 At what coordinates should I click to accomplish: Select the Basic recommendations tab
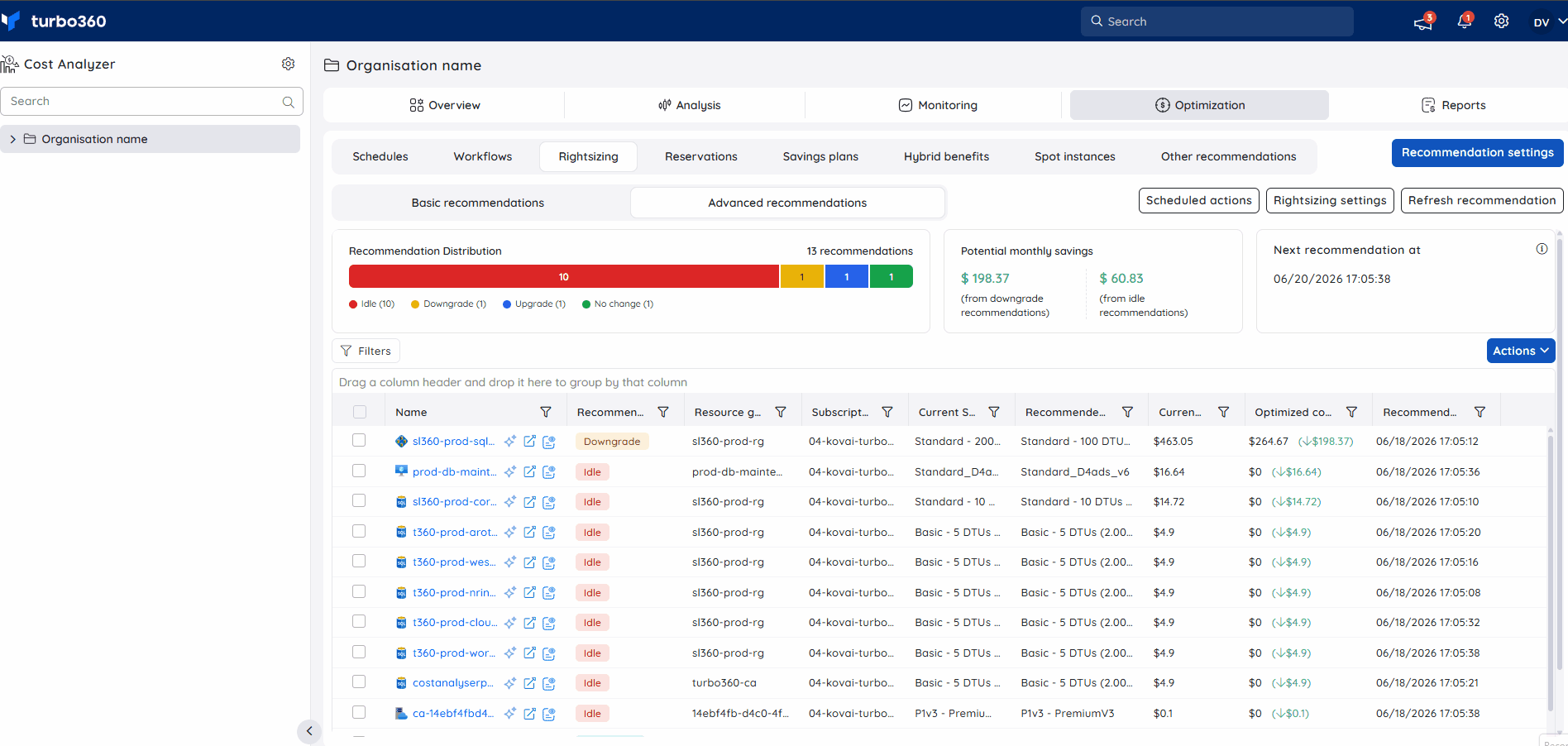pos(478,203)
